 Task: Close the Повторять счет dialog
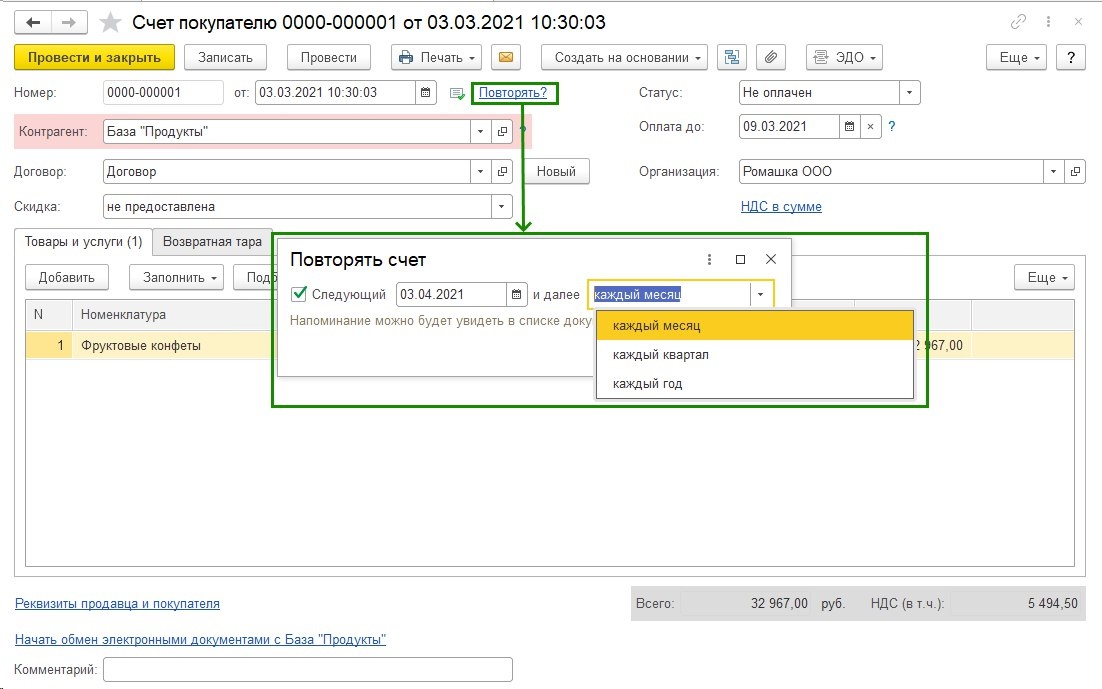tap(771, 259)
